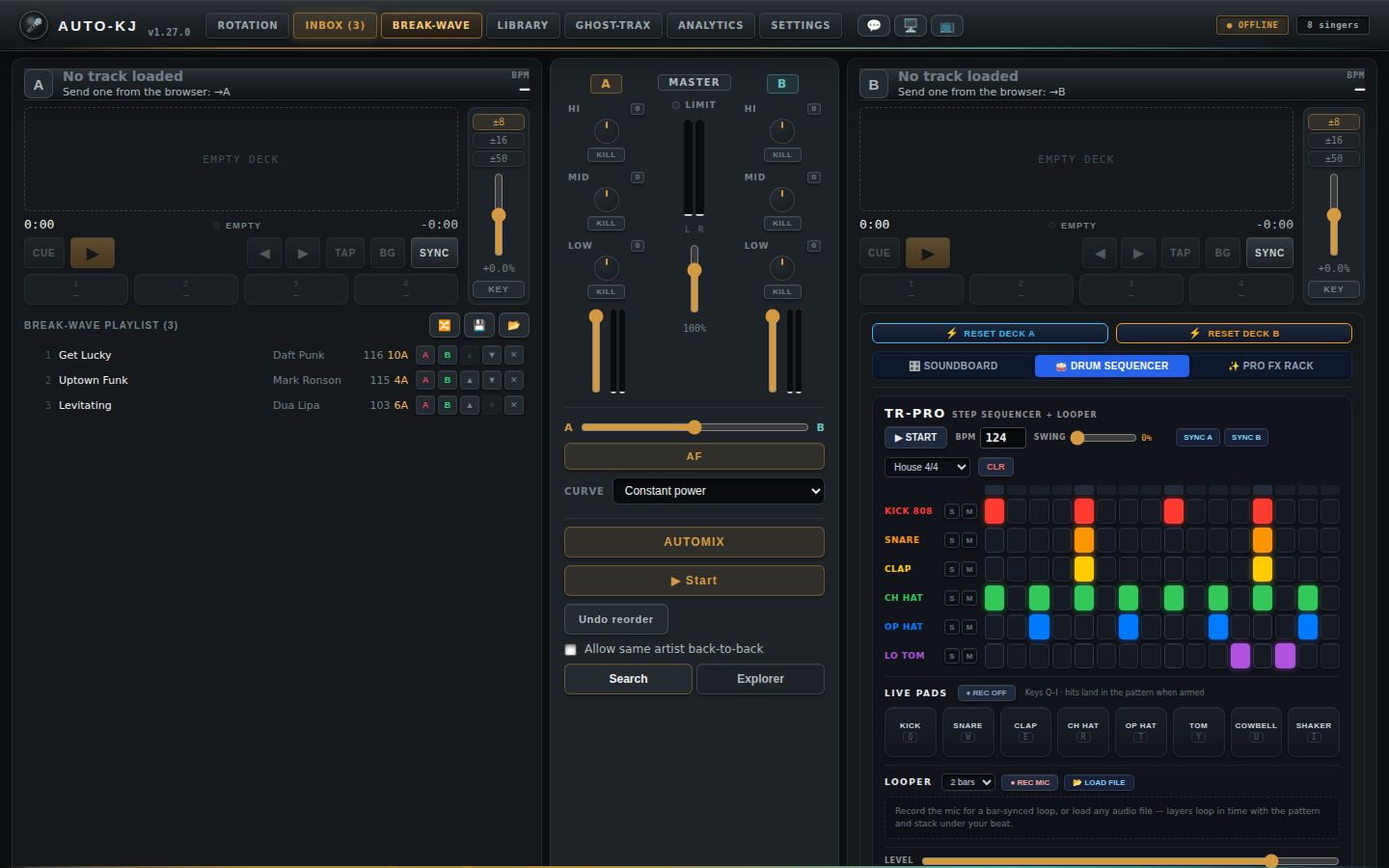The image size is (1389, 868).
Task: Load Get Lucky to deck A
Action: click(425, 355)
